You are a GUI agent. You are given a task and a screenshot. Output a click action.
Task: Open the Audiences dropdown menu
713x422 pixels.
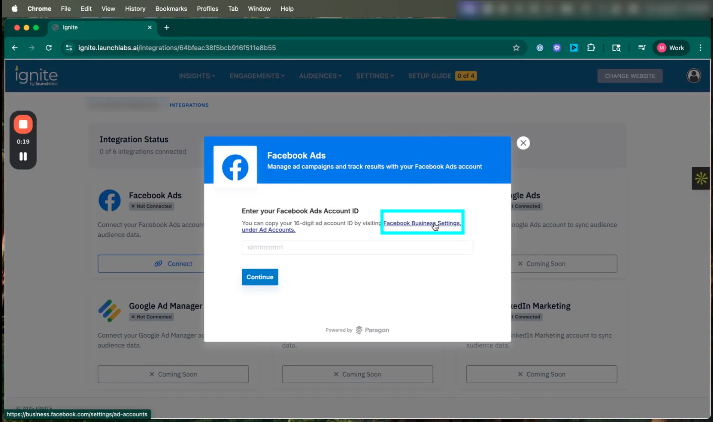320,76
